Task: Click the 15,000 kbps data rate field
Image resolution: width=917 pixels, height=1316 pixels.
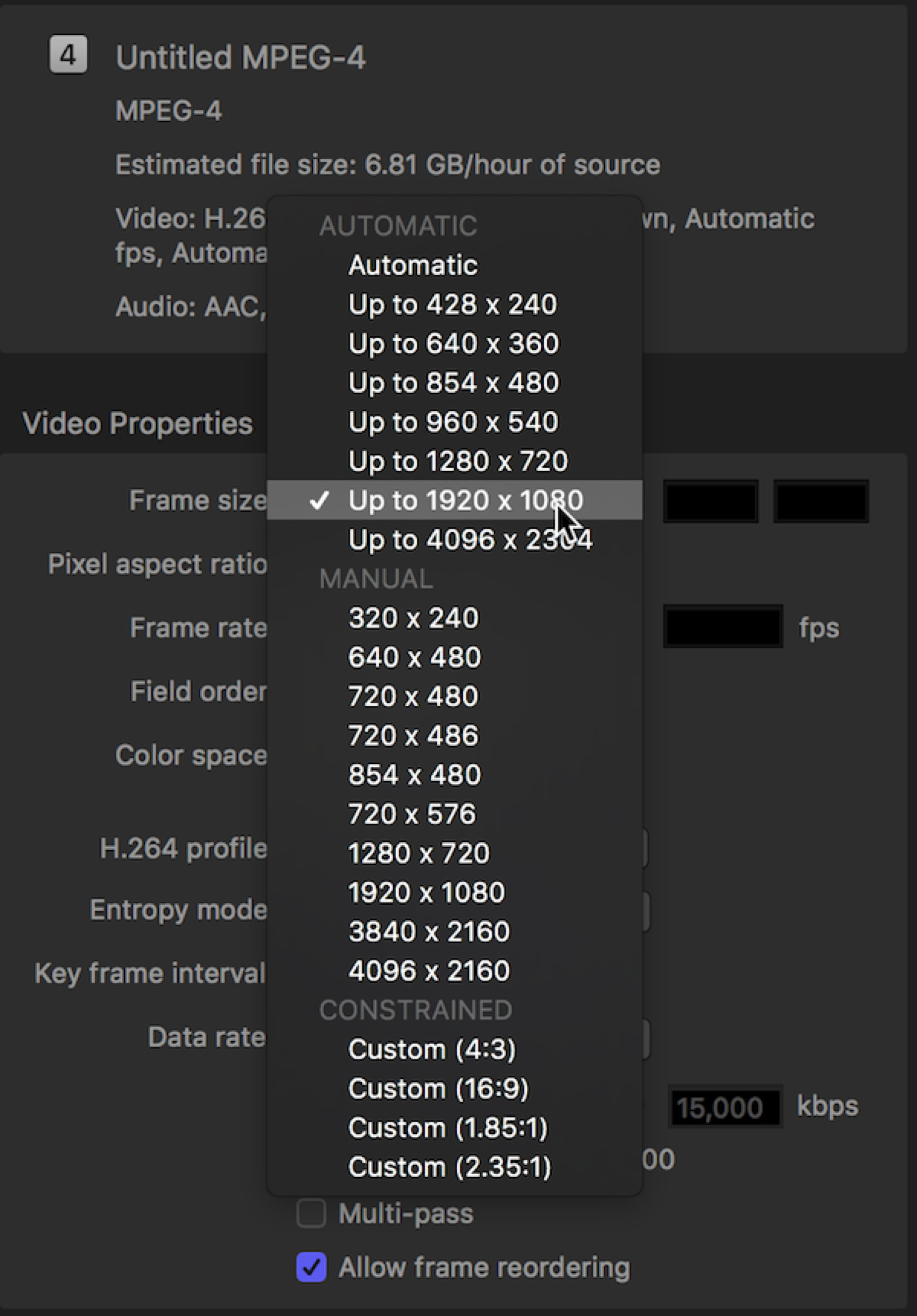Action: [x=725, y=1107]
